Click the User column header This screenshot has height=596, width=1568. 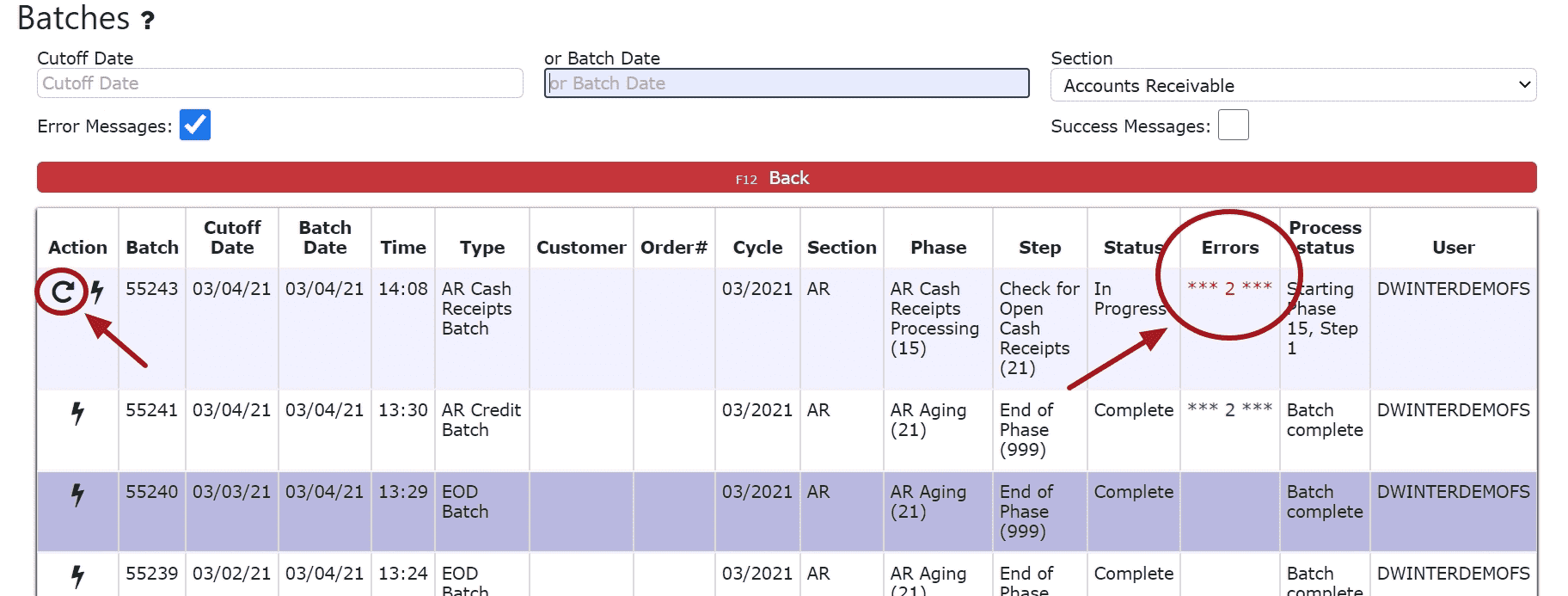click(1454, 248)
